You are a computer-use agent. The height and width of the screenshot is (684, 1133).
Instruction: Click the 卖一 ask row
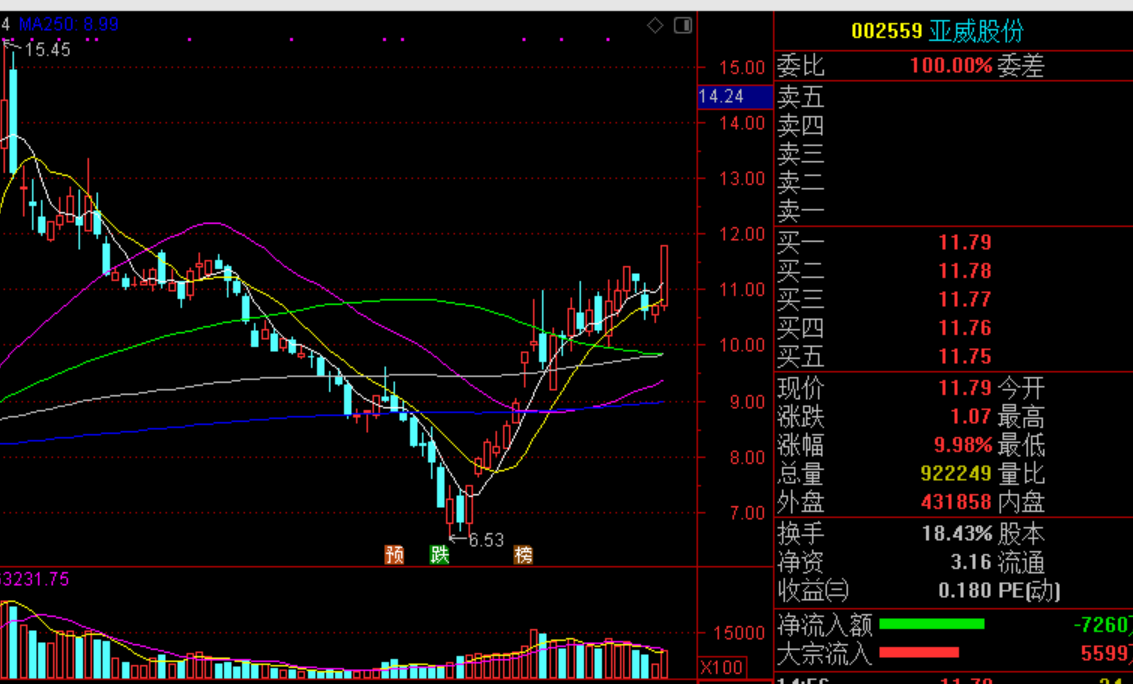click(x=801, y=211)
